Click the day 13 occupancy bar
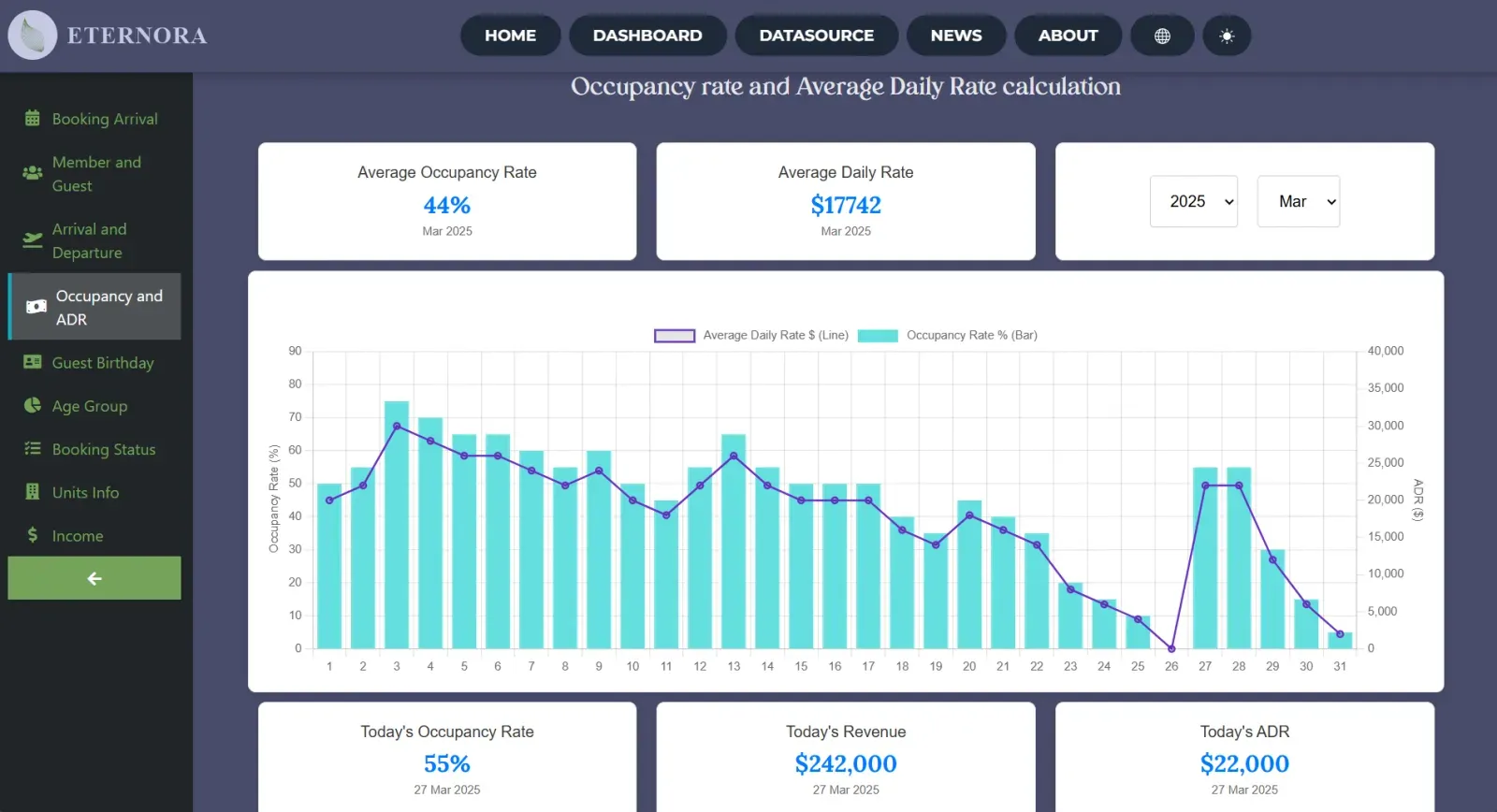1497x812 pixels. tap(734, 542)
